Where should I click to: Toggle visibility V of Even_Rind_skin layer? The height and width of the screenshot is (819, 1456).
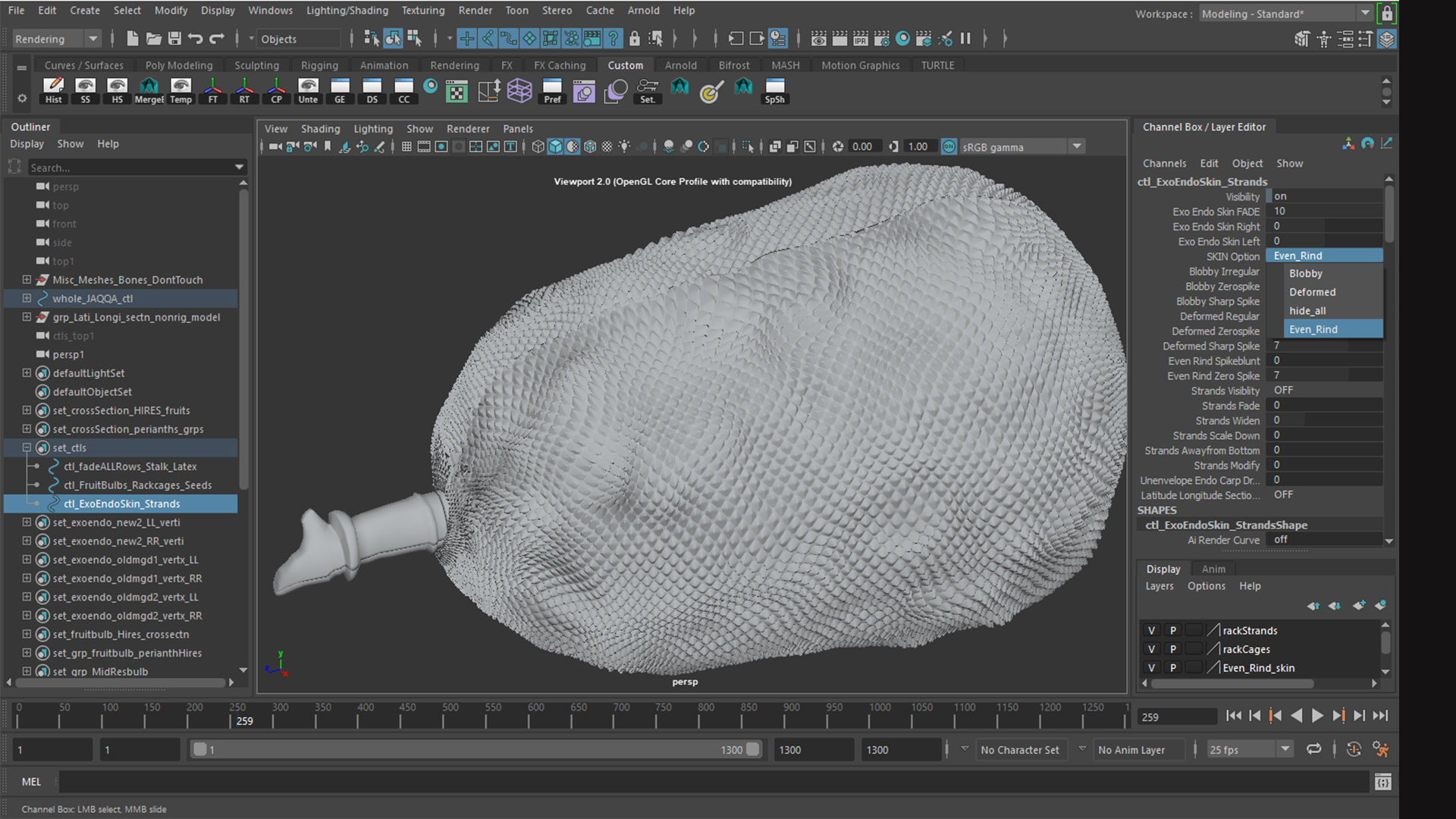pyautogui.click(x=1151, y=667)
